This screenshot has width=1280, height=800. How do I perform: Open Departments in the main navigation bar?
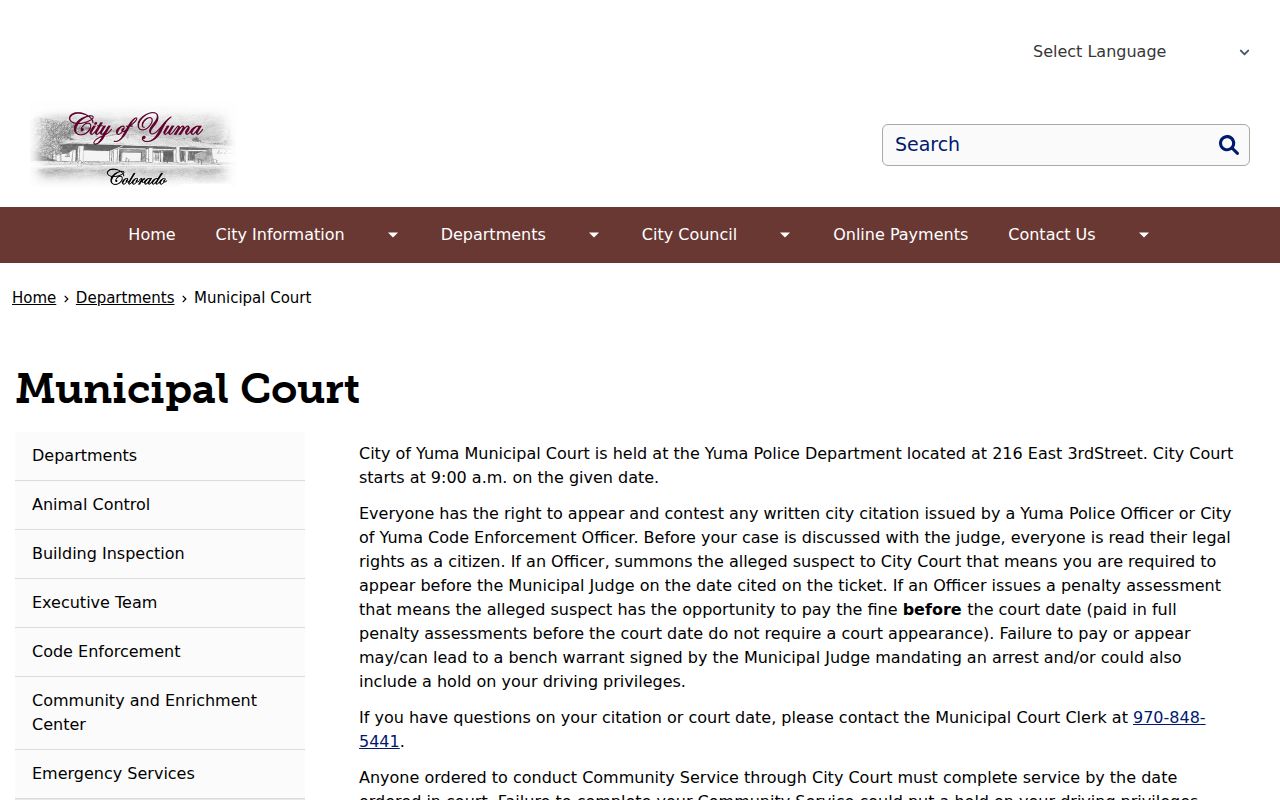493,234
